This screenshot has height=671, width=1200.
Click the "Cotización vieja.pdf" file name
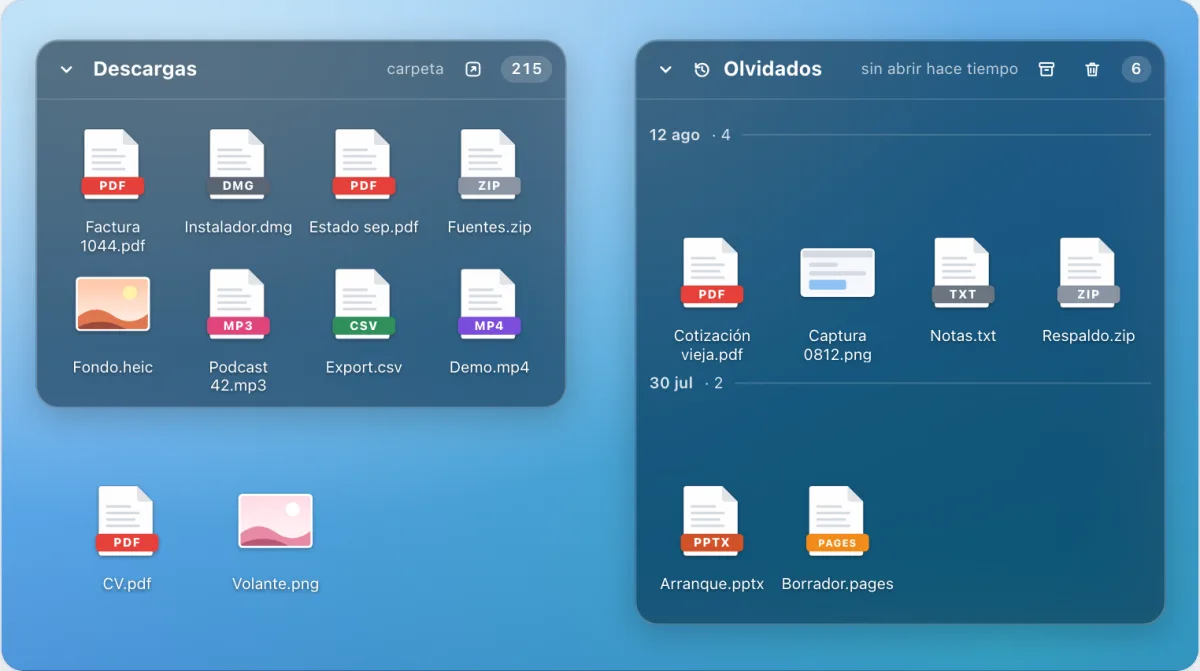pyautogui.click(x=712, y=345)
